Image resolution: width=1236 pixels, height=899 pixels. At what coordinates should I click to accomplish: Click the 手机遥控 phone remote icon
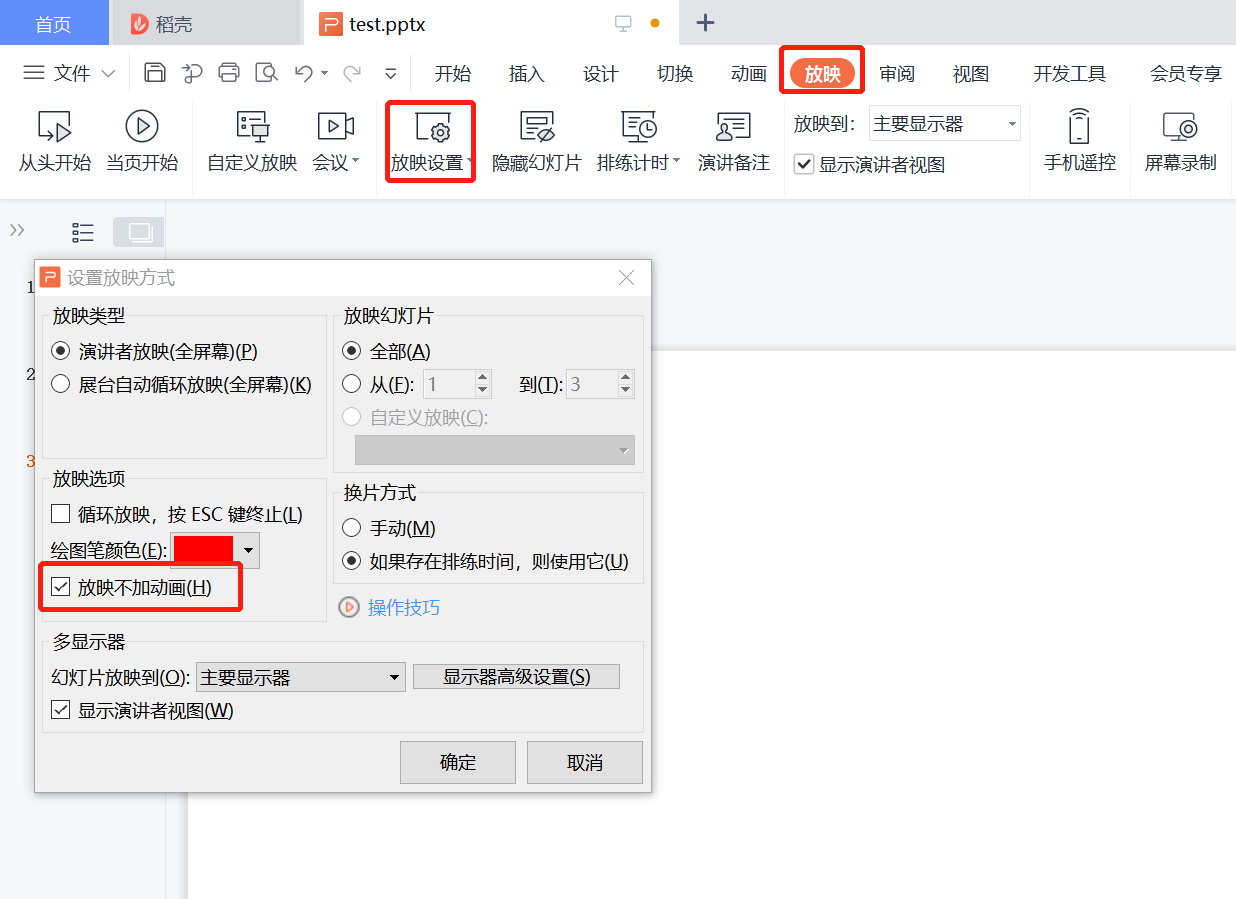(x=1079, y=140)
